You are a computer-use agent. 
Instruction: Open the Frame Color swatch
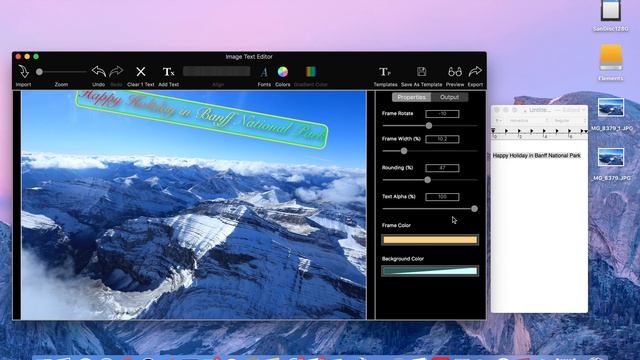[430, 240]
